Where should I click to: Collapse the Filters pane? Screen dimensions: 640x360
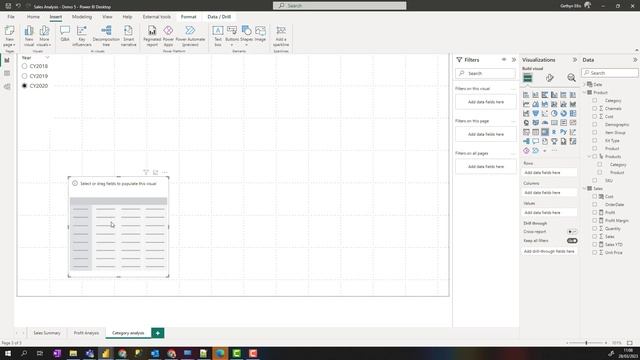[514, 60]
